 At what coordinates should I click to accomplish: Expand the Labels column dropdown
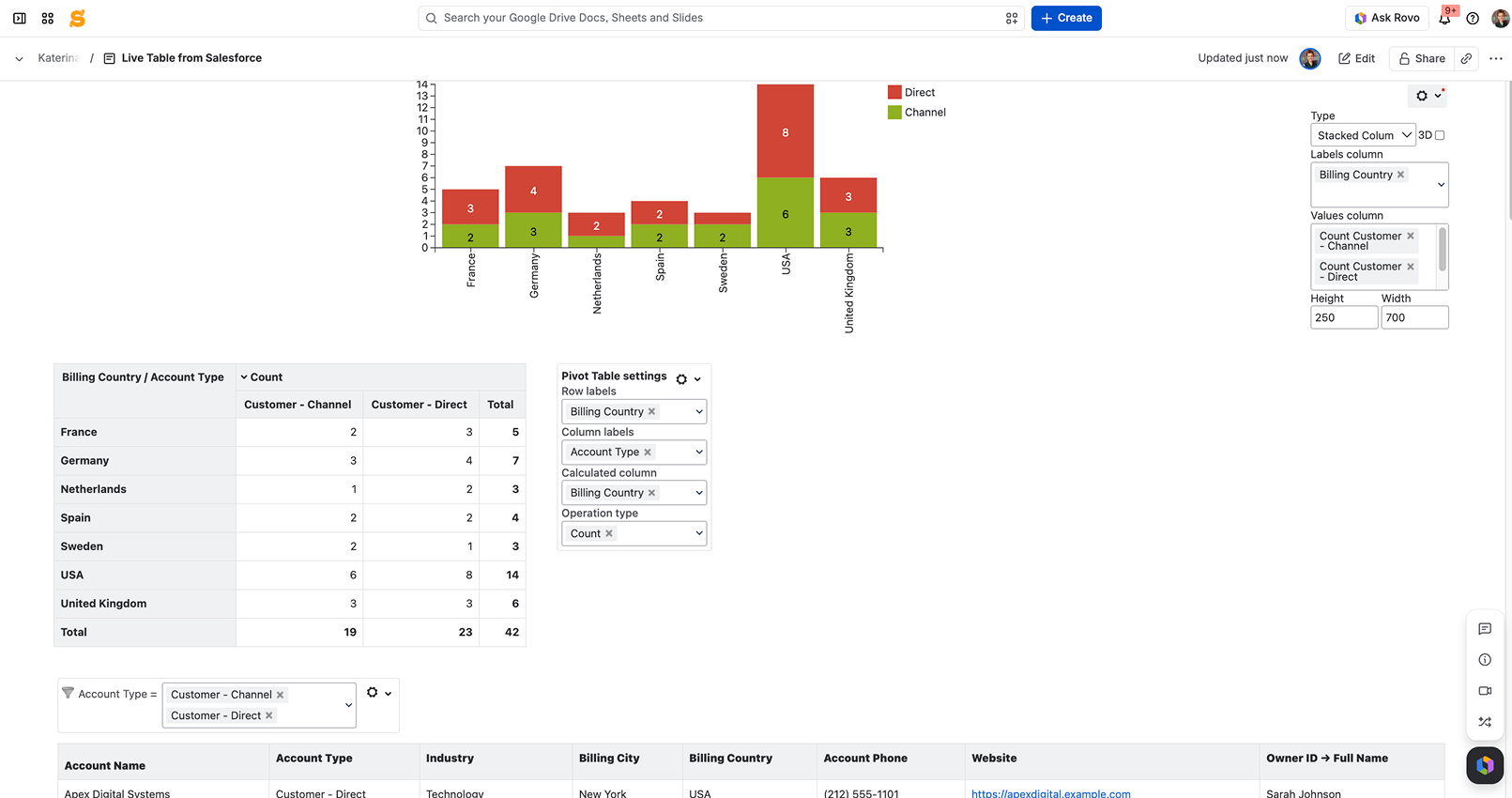(1442, 185)
